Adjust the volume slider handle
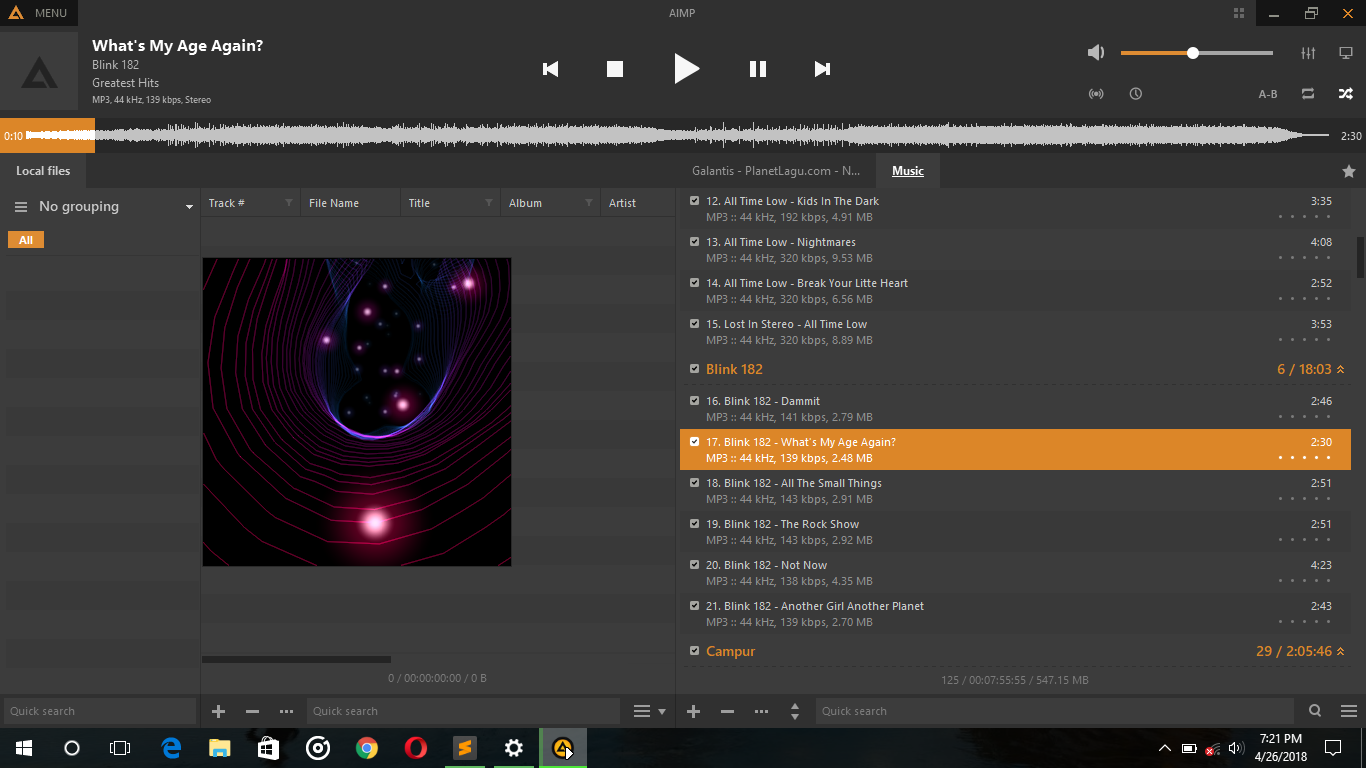The height and width of the screenshot is (768, 1366). (x=1193, y=53)
